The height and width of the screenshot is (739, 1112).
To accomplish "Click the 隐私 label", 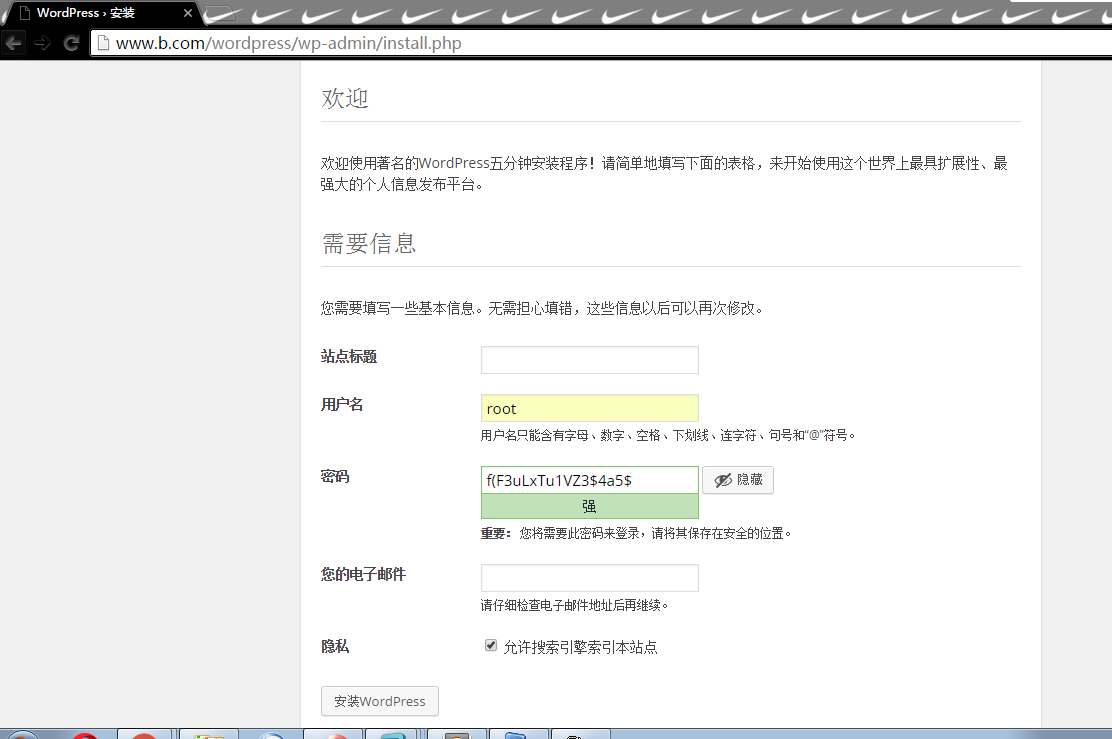I will 335,646.
